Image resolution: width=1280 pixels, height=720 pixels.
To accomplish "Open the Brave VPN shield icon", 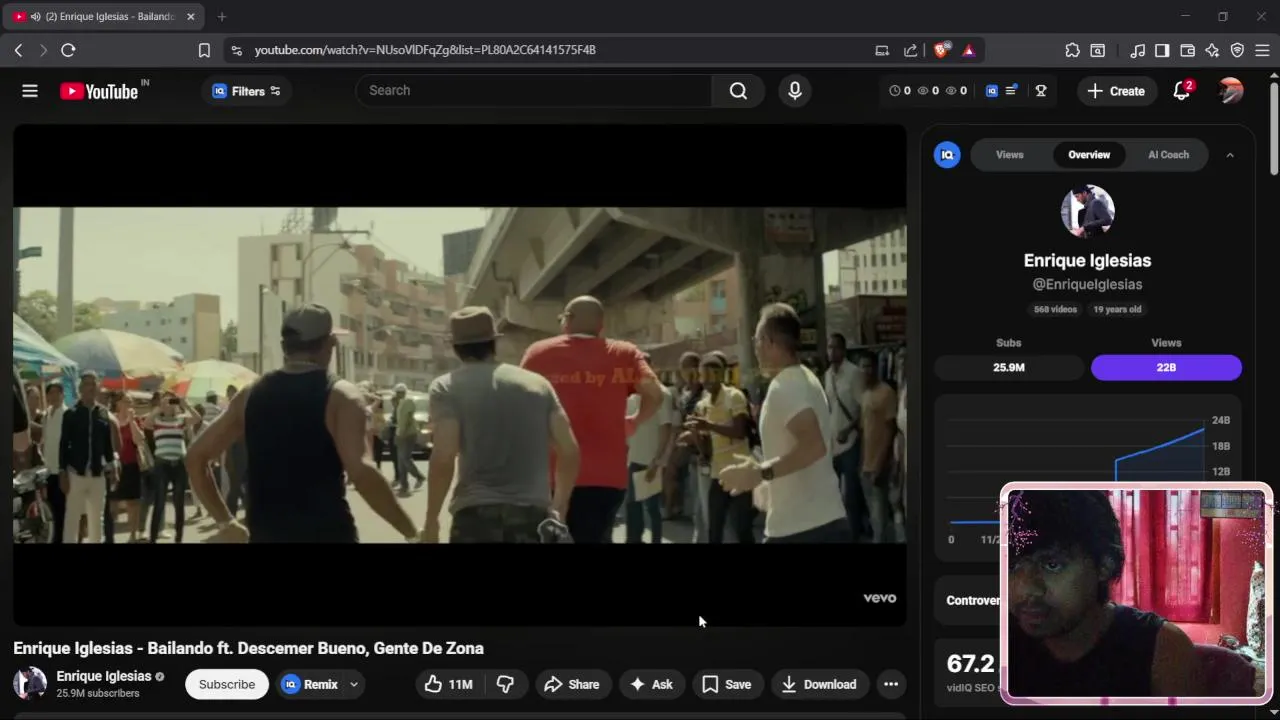I will 1237,50.
